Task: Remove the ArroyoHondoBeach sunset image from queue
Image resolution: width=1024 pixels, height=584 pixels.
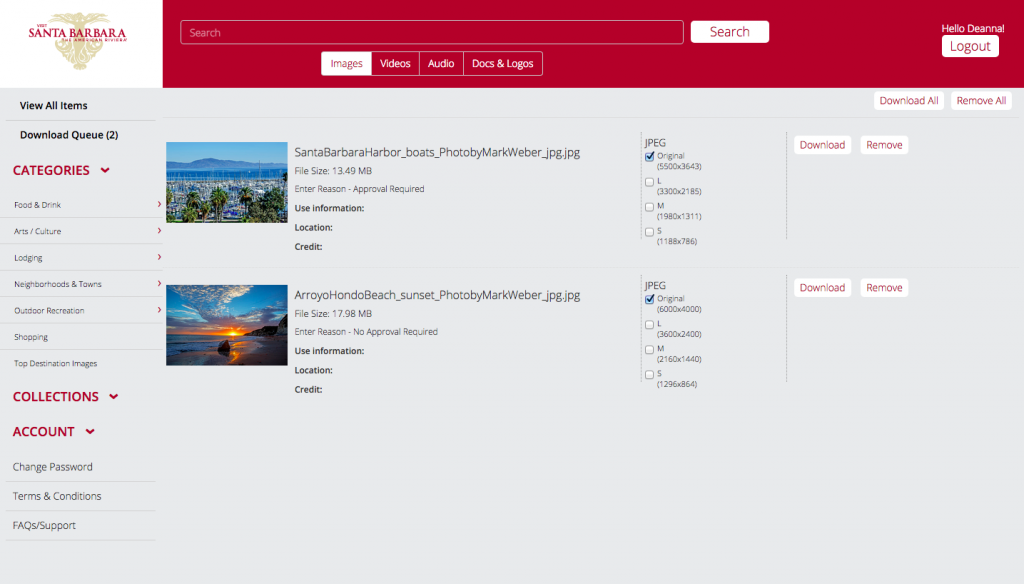Action: click(883, 287)
